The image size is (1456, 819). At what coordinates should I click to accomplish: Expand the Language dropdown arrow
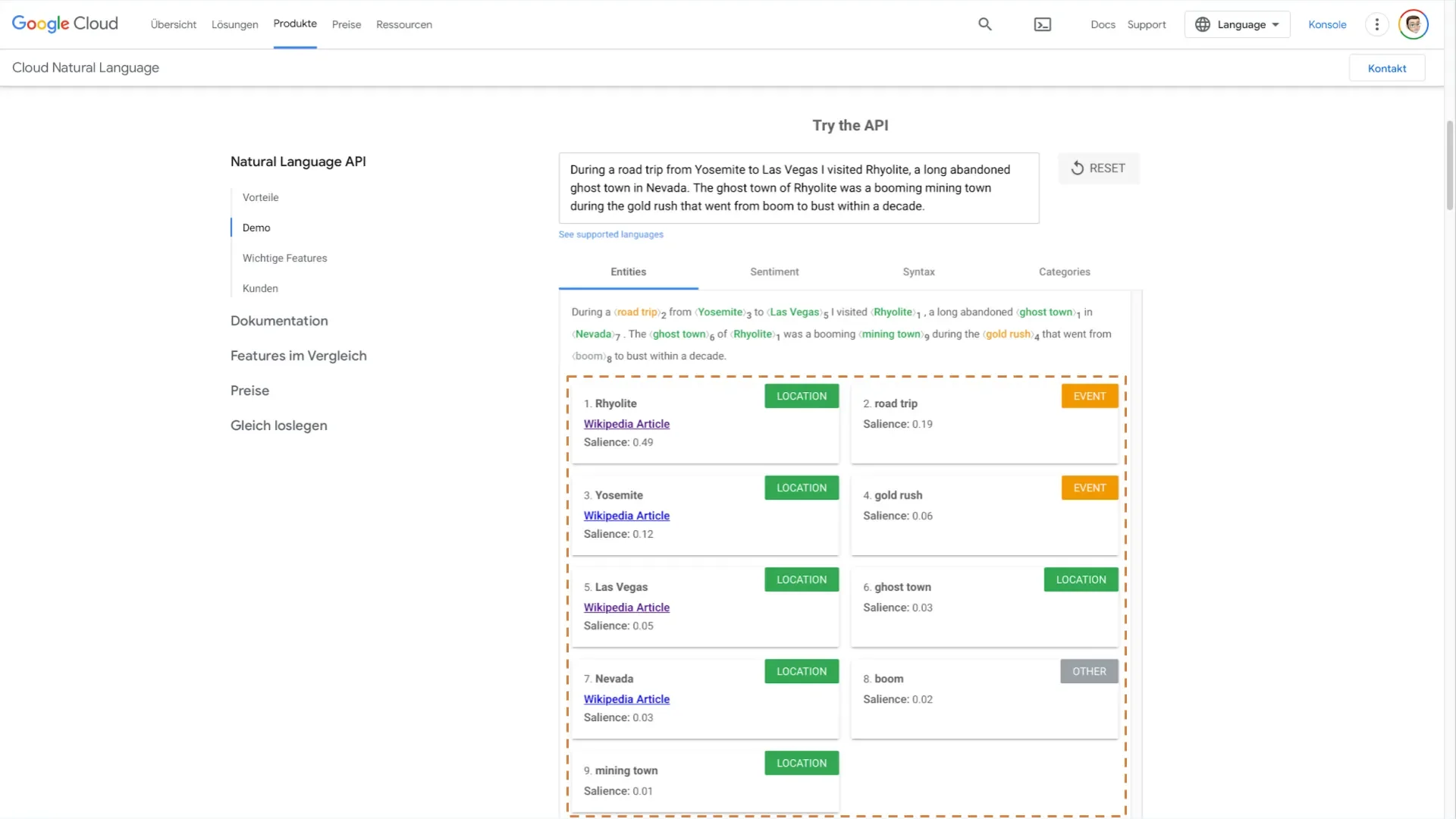pyautogui.click(x=1276, y=24)
